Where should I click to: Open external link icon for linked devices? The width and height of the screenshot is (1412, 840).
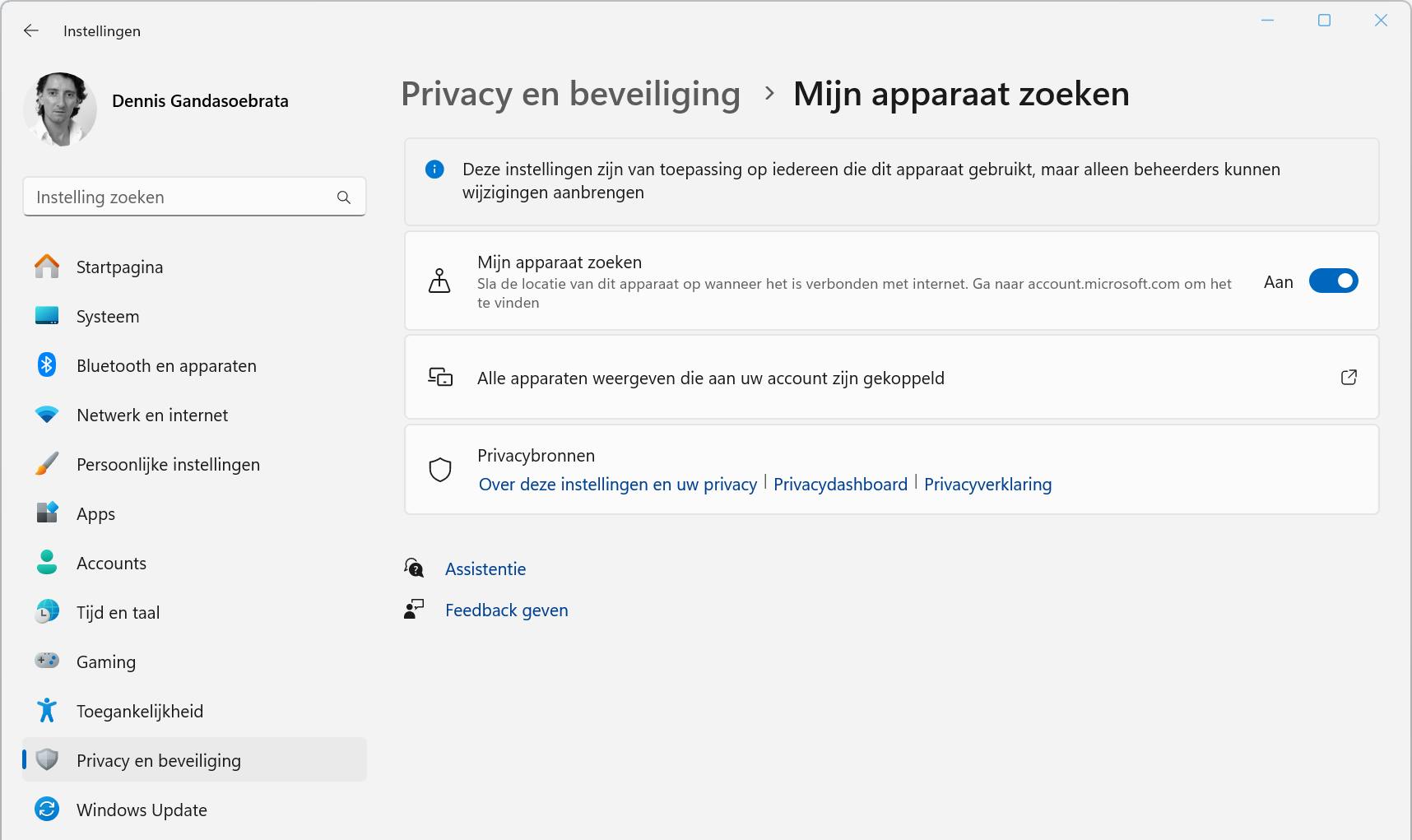click(x=1349, y=378)
